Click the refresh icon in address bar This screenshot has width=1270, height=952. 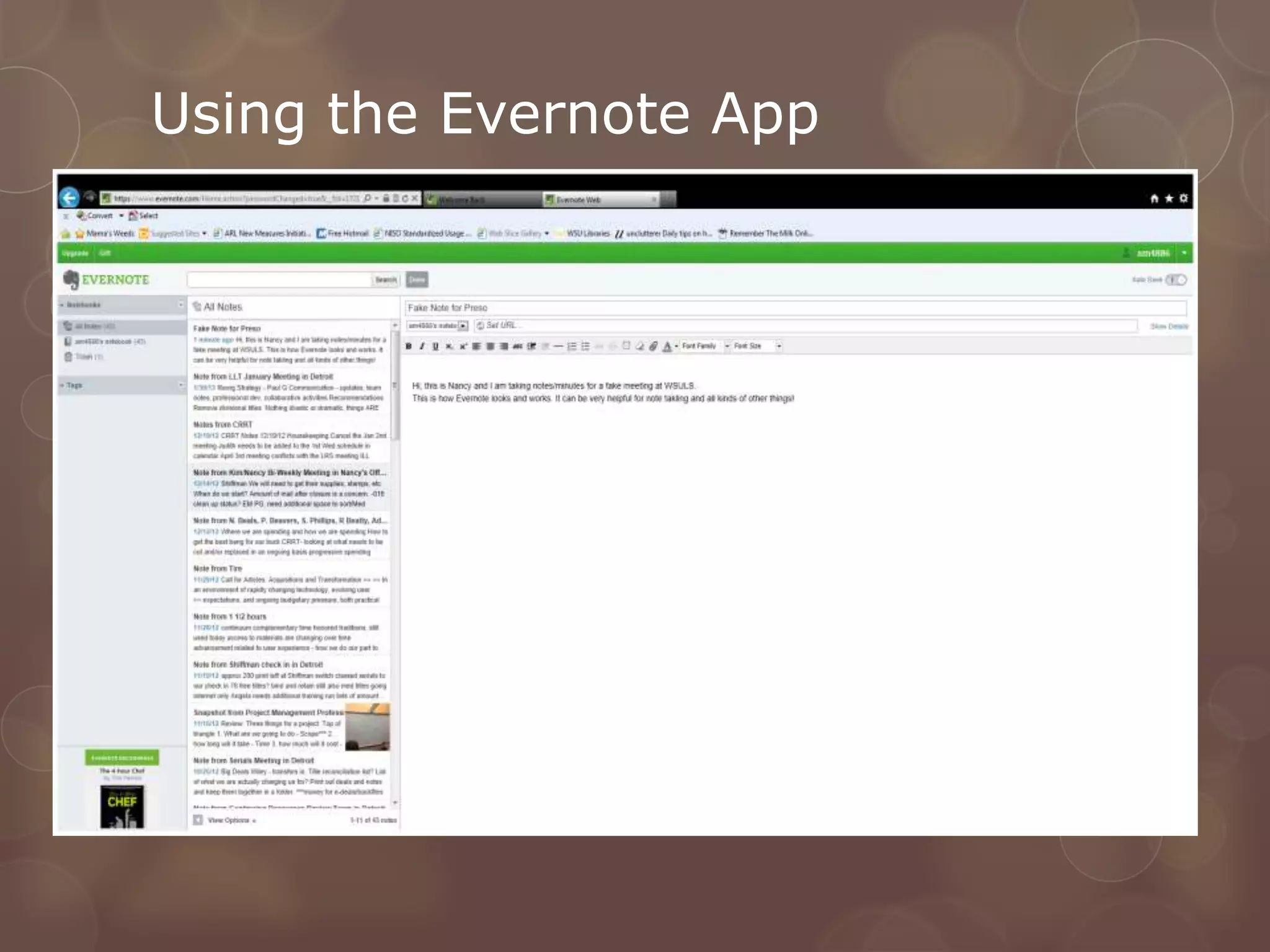tap(405, 198)
